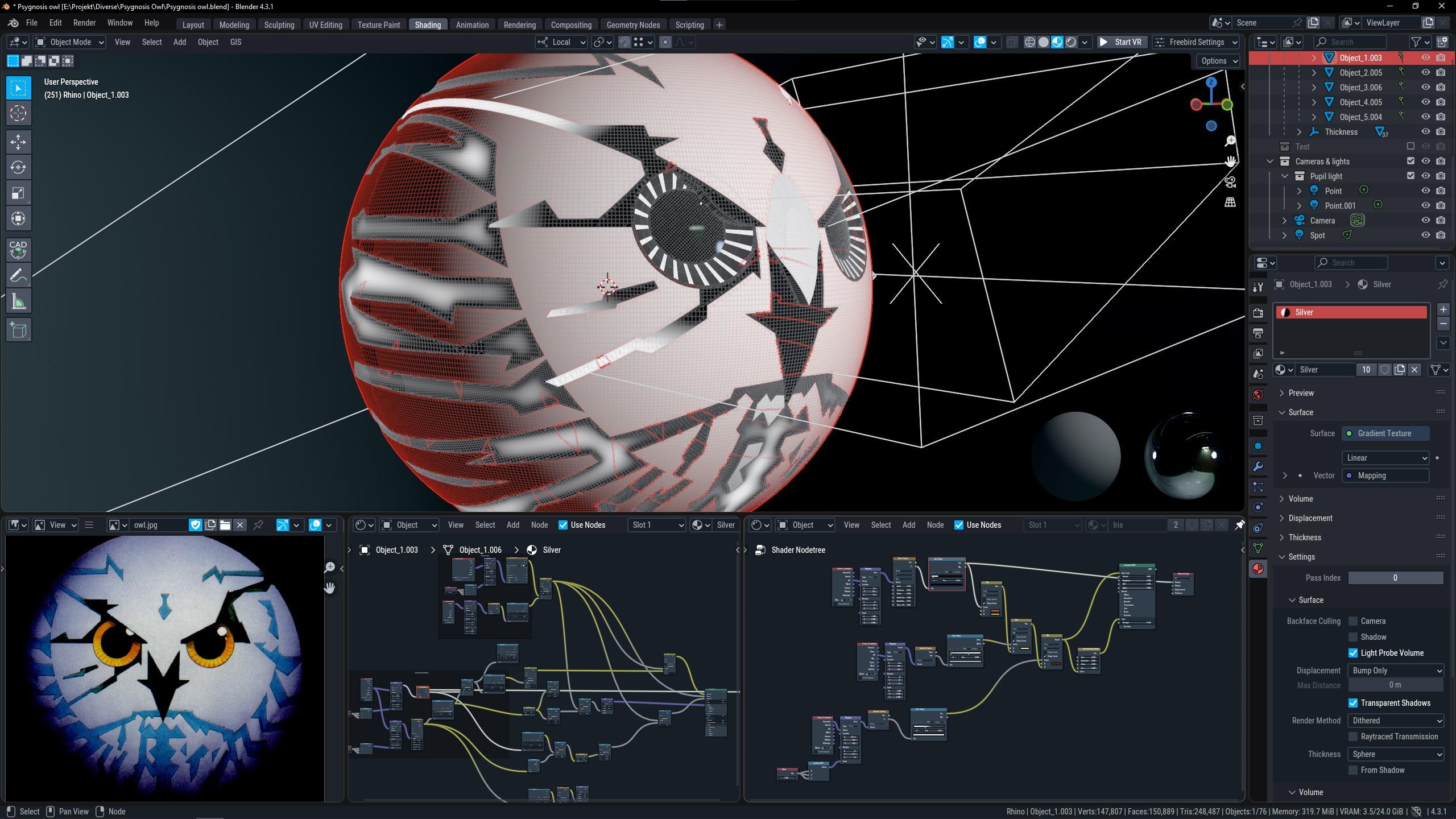Select the Annotate tool
The image size is (1456, 819).
(x=18, y=276)
